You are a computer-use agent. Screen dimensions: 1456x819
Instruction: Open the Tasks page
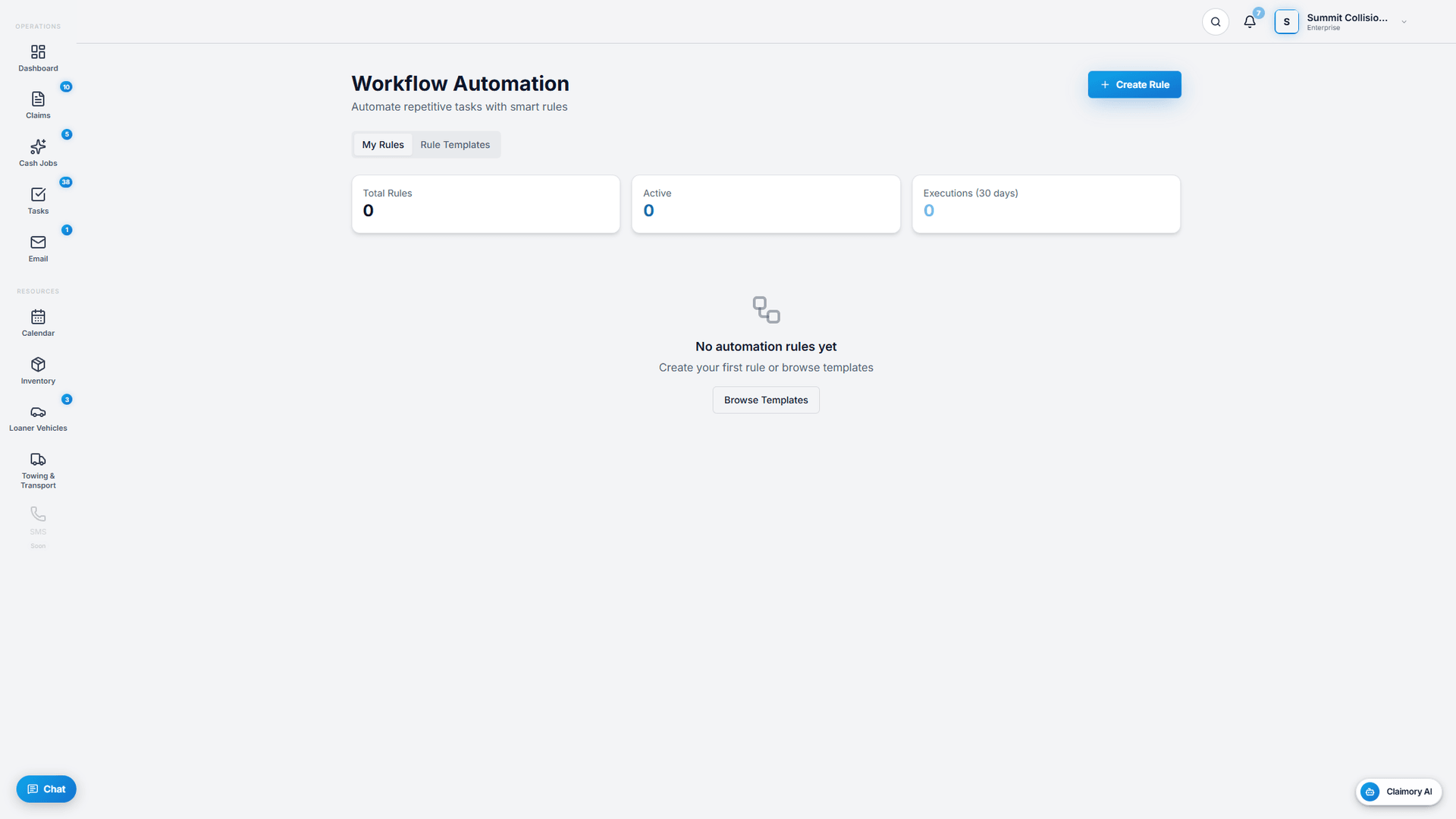pyautogui.click(x=38, y=201)
